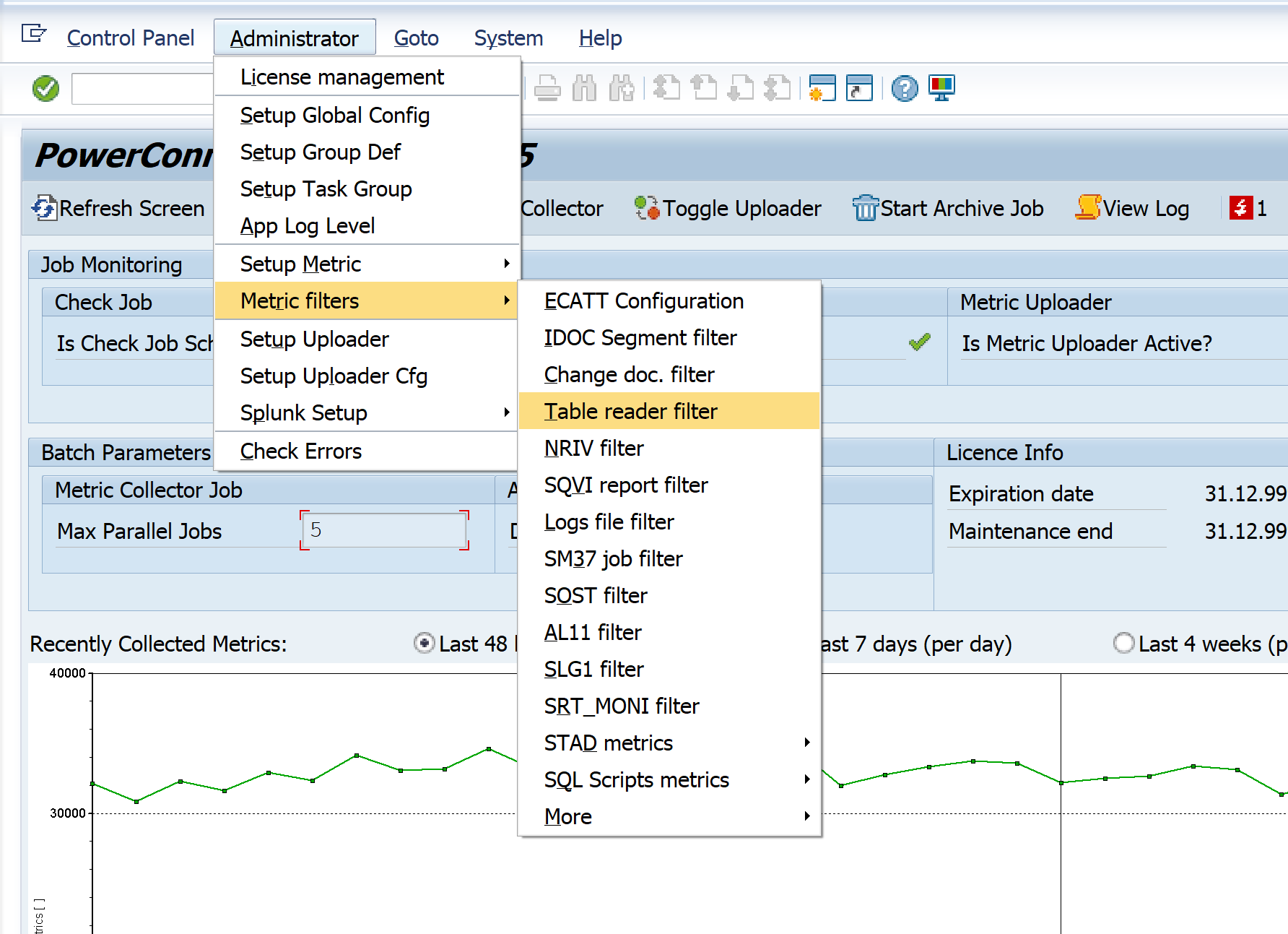The height and width of the screenshot is (934, 1288).
Task: Select the Last 4 weeks radio button
Action: [x=1123, y=643]
